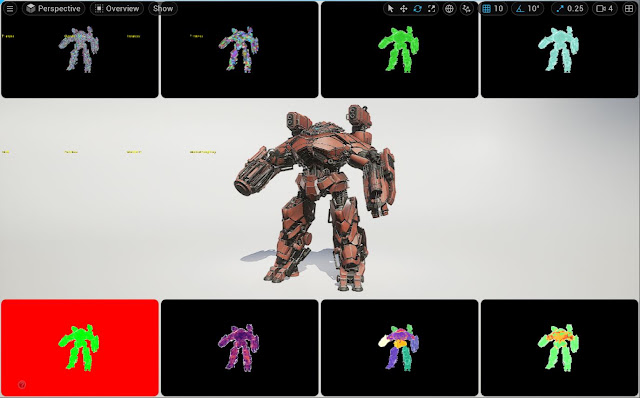
Task: Open camera speed setting 4
Action: [604, 9]
